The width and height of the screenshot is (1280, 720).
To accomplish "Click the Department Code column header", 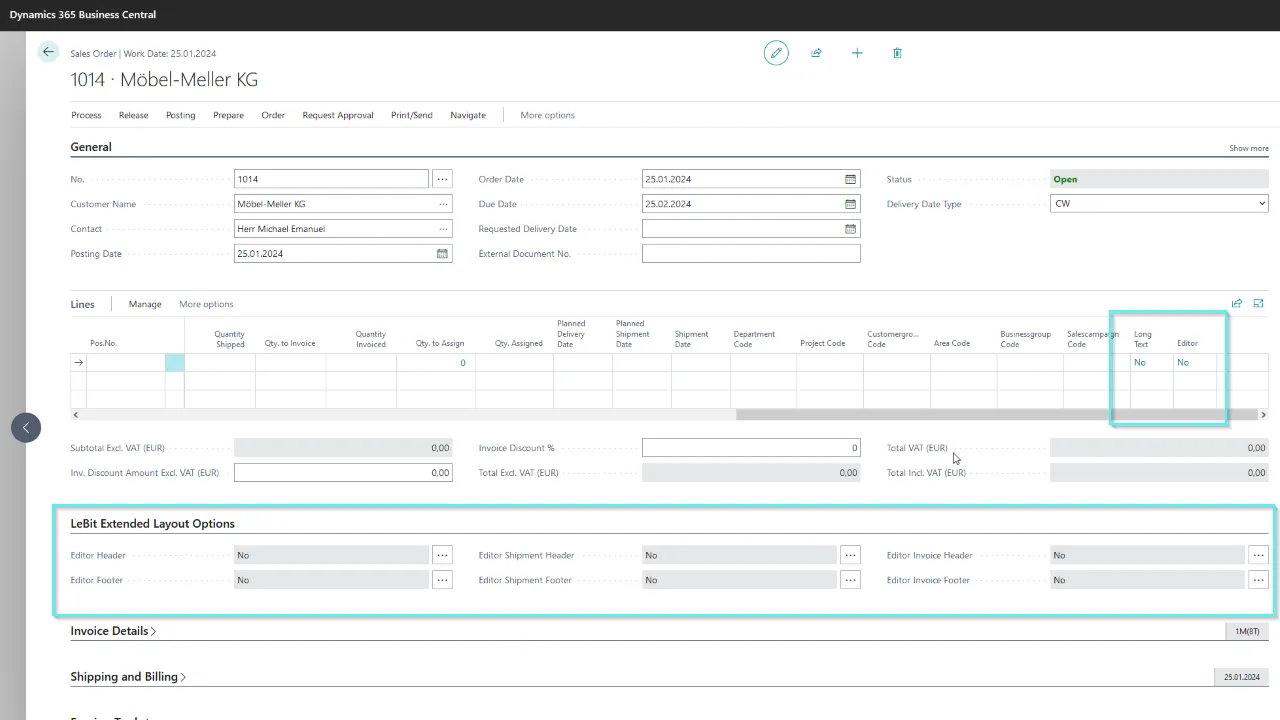I will [754, 339].
